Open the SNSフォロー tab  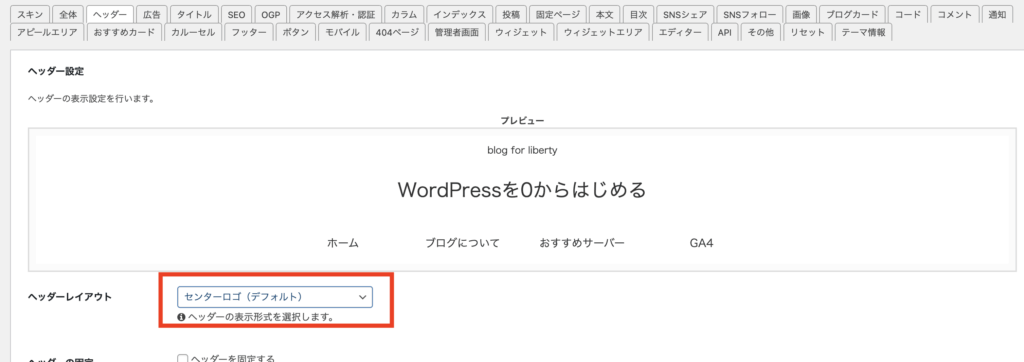[x=749, y=14]
